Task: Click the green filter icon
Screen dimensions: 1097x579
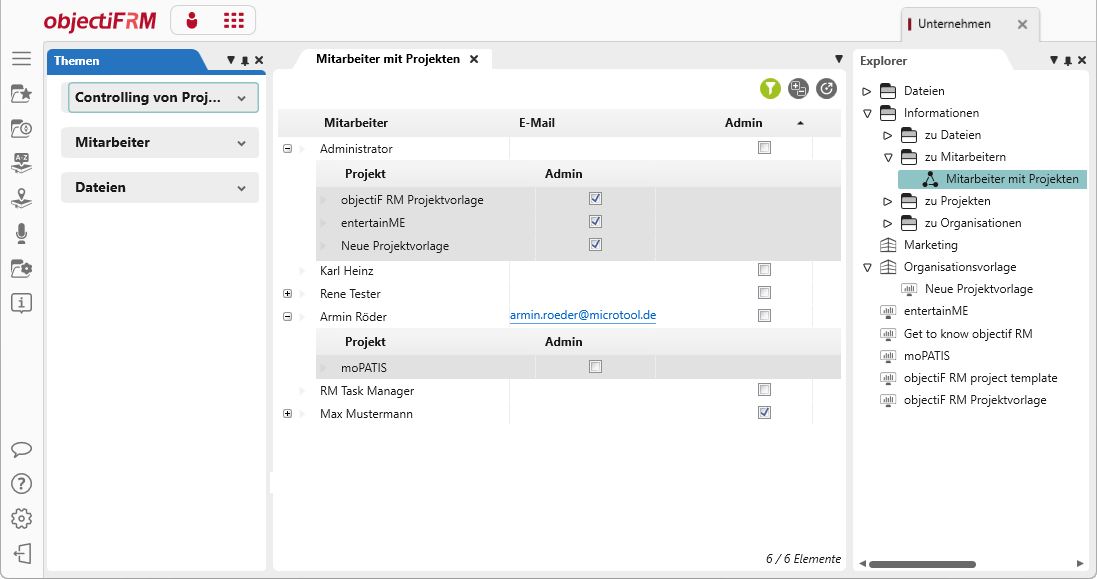Action: click(769, 89)
